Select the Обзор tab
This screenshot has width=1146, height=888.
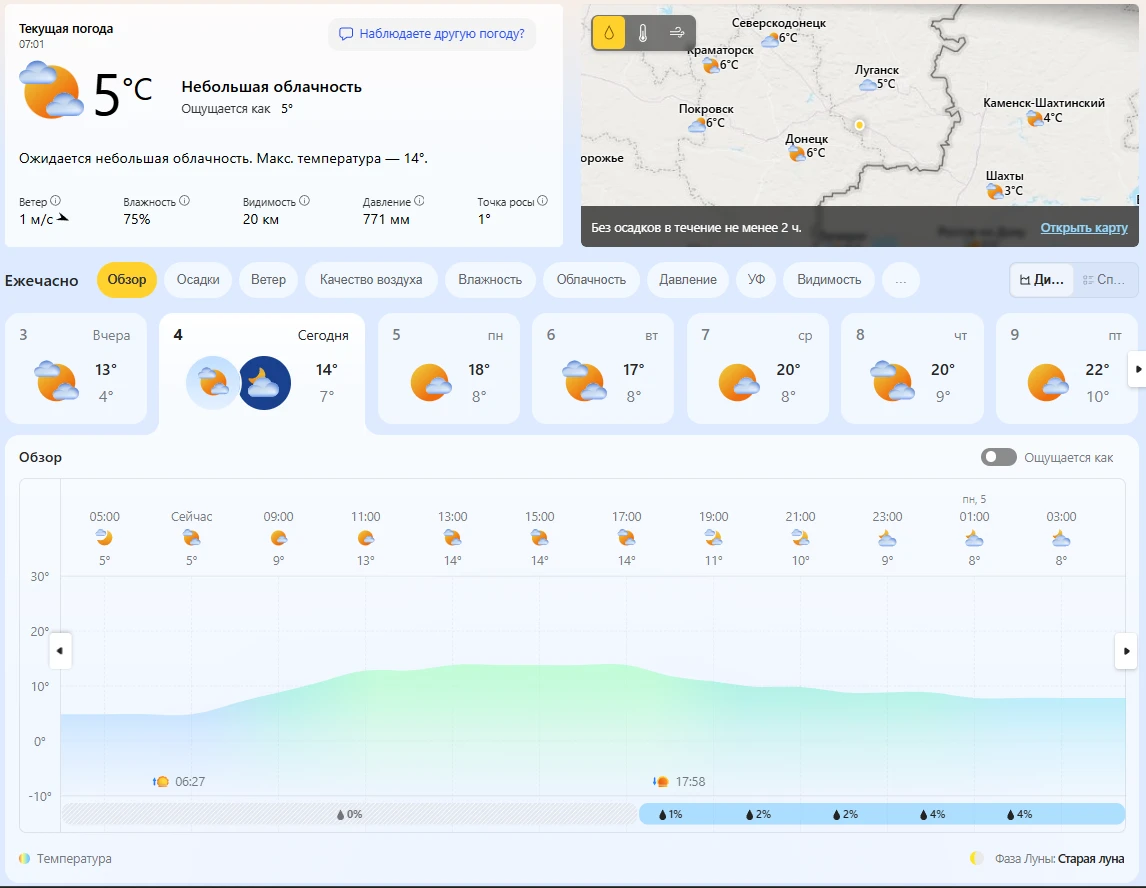(127, 280)
